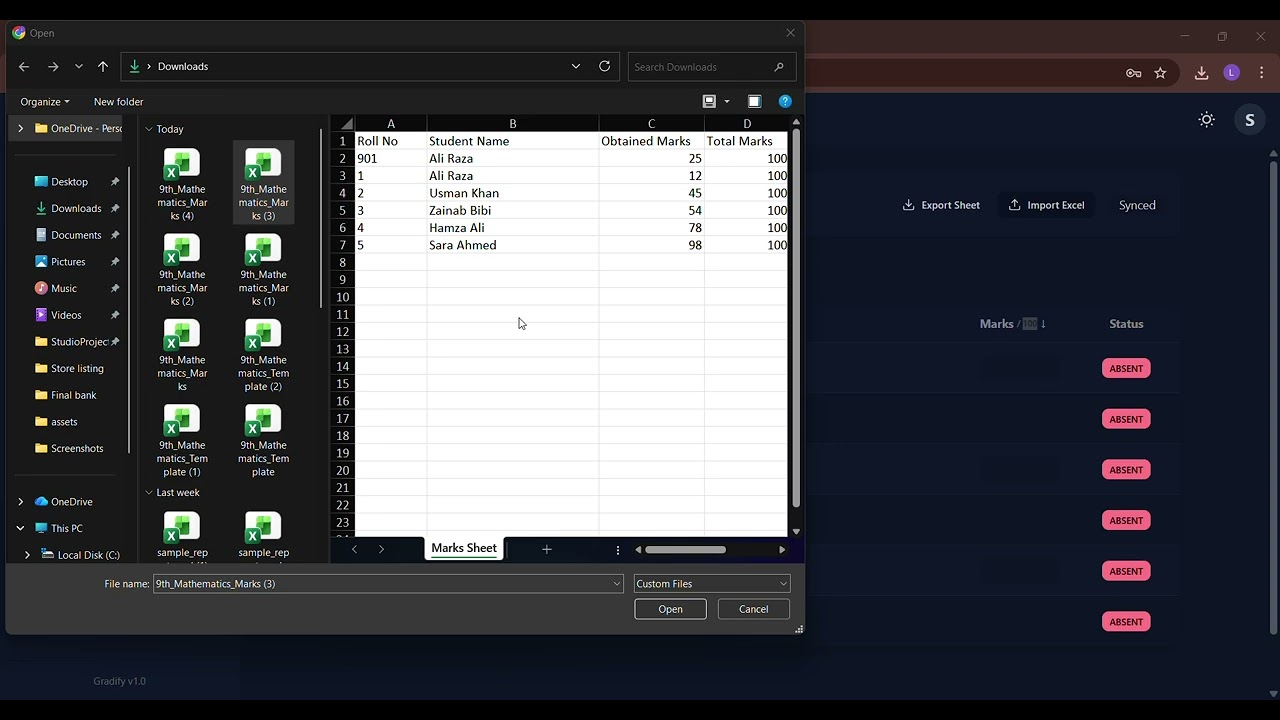Go to next sheet in preview

pyautogui.click(x=381, y=549)
